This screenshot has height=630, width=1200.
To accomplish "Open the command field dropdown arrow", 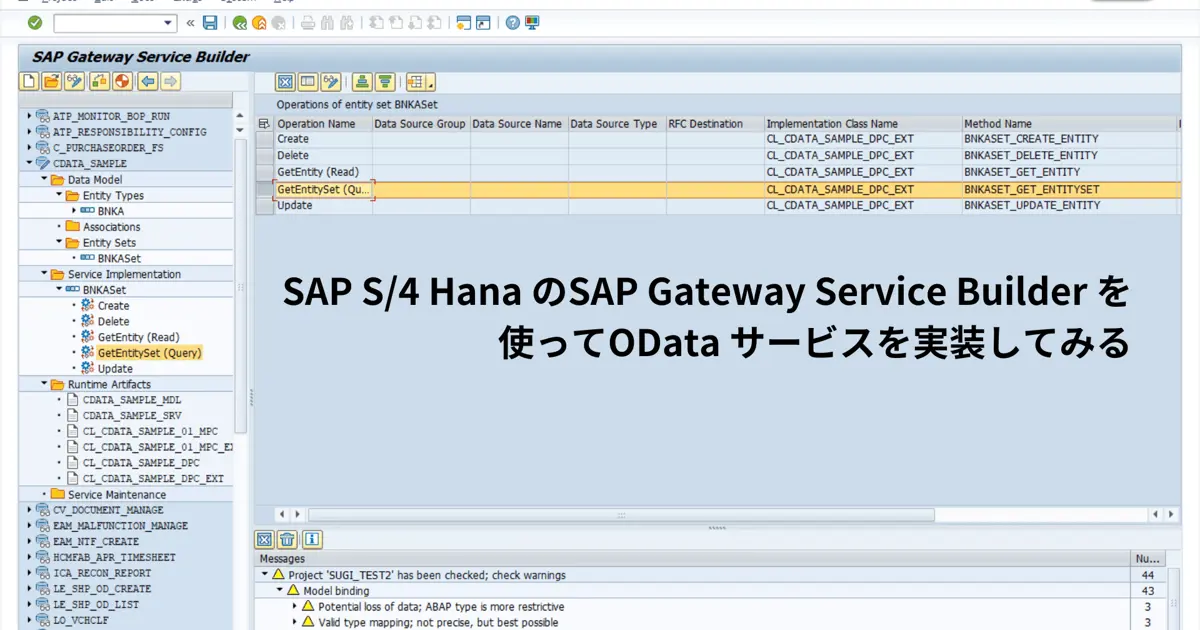I will point(168,22).
